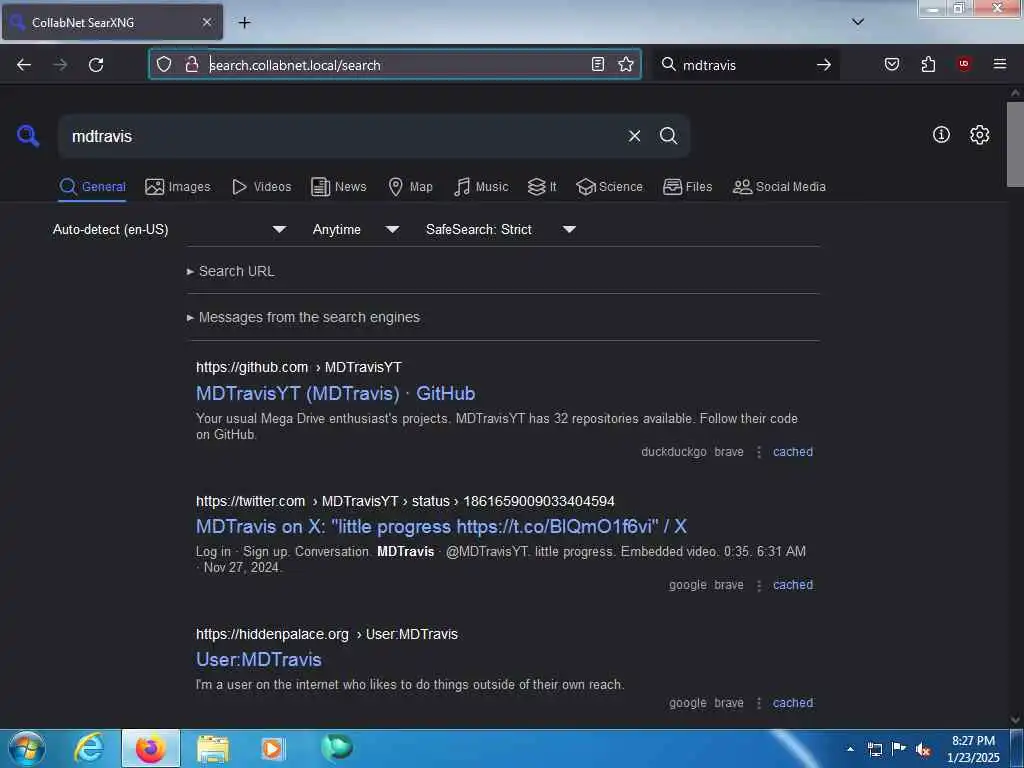Open the Save to Pocket icon
This screenshot has width=1024, height=768.
[x=892, y=64]
